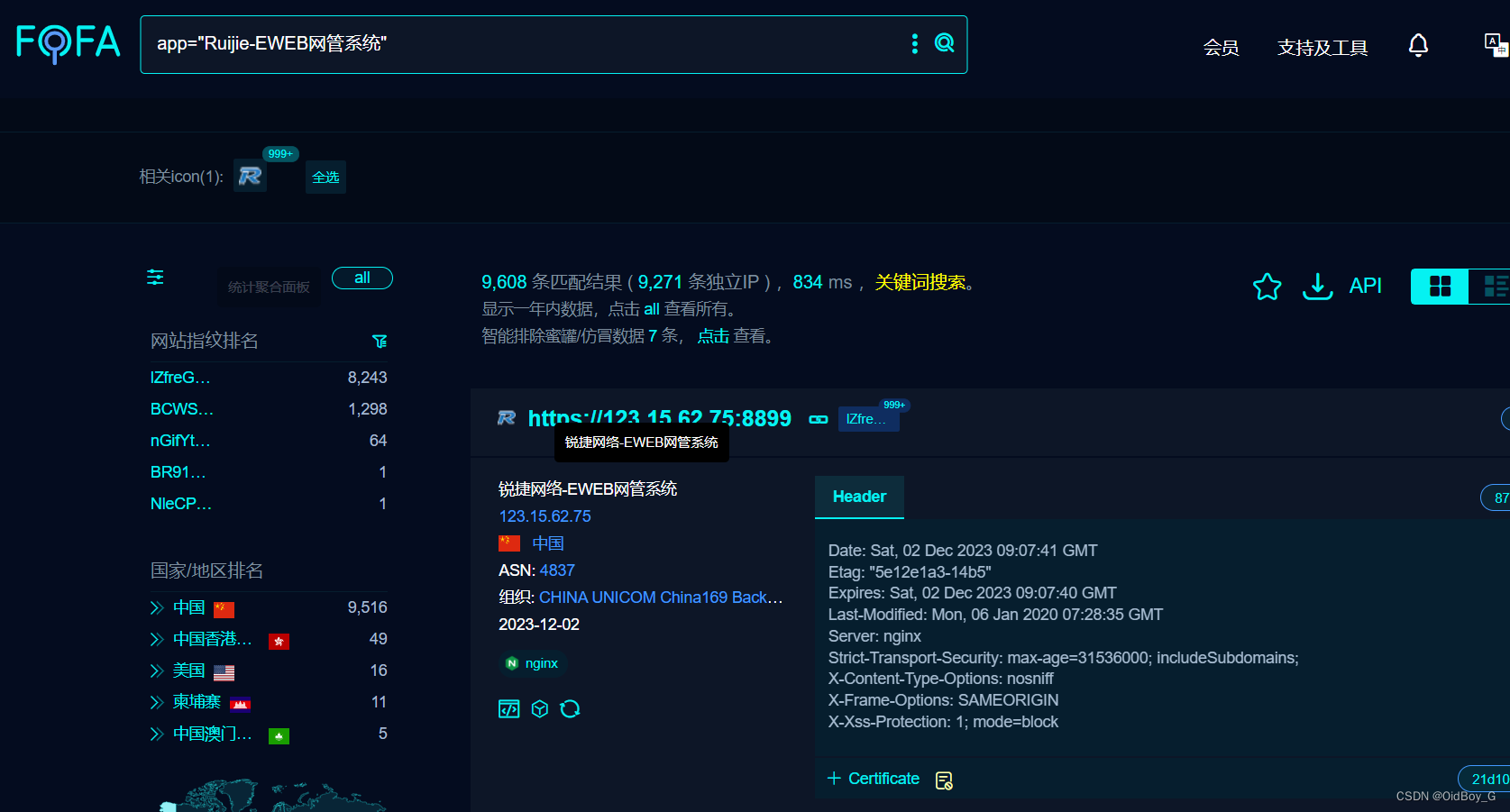This screenshot has height=812, width=1510.
Task: Click the refresh rescan icon
Action: click(x=570, y=709)
